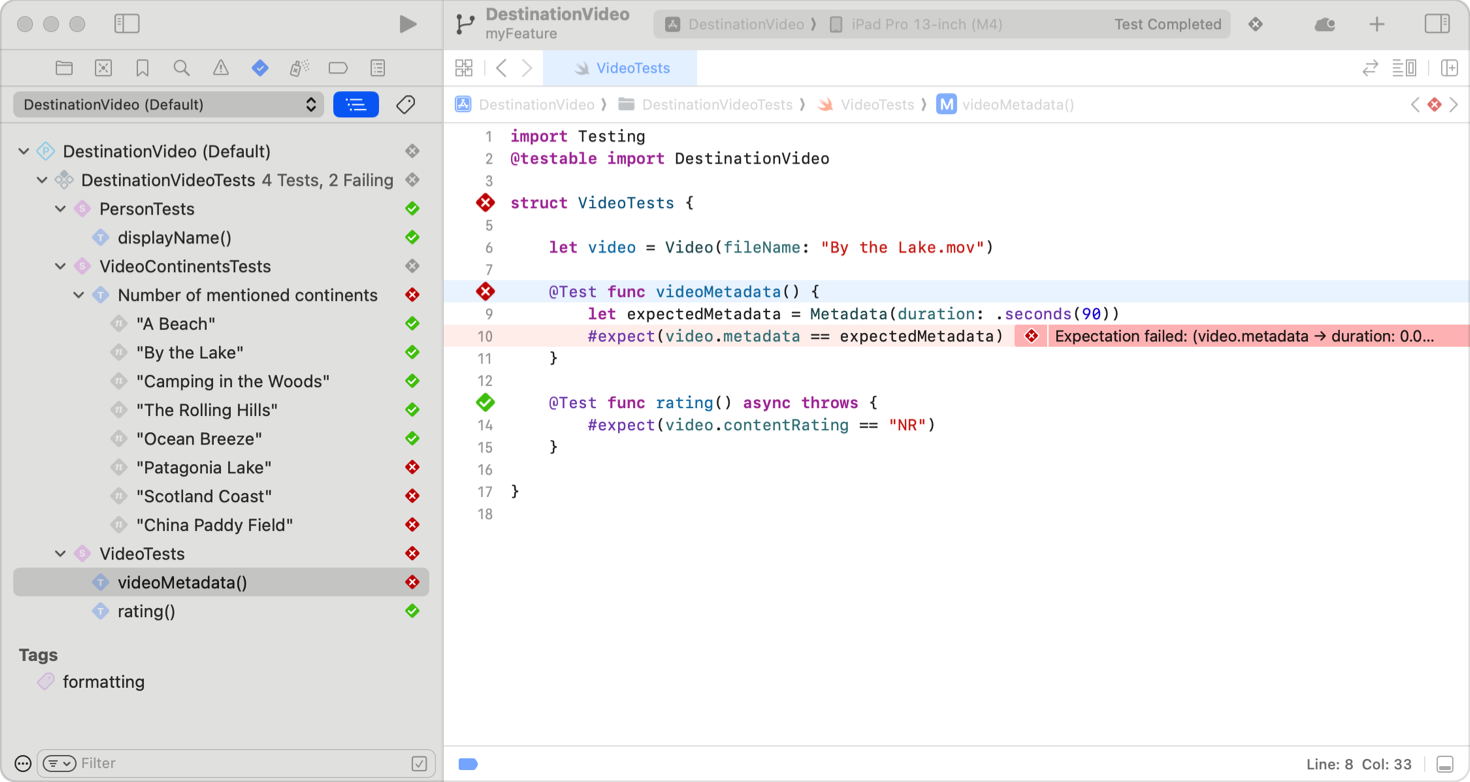
Task: Open the Report navigator icon
Action: tap(377, 68)
